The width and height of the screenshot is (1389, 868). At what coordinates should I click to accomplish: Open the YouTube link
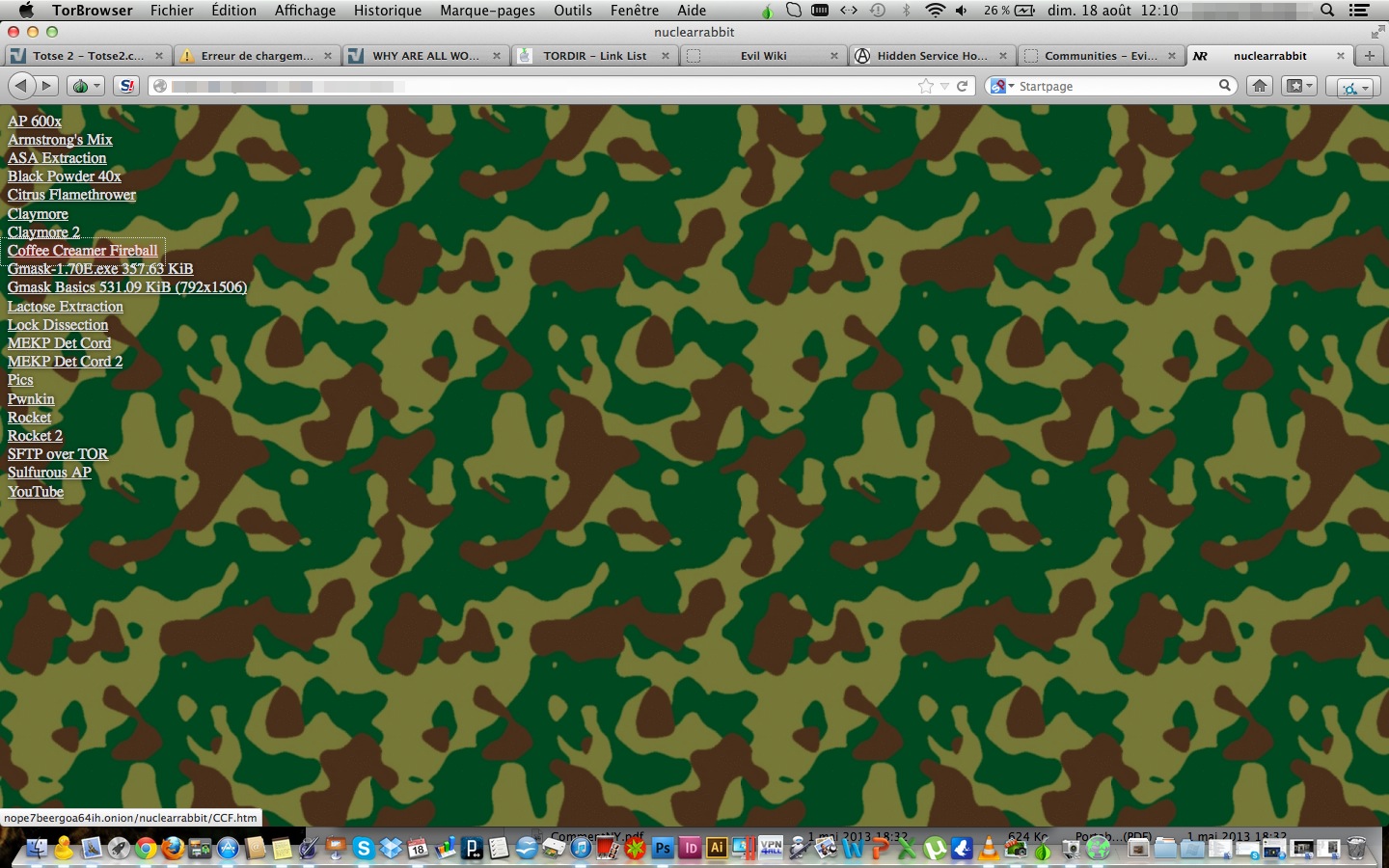(x=36, y=492)
